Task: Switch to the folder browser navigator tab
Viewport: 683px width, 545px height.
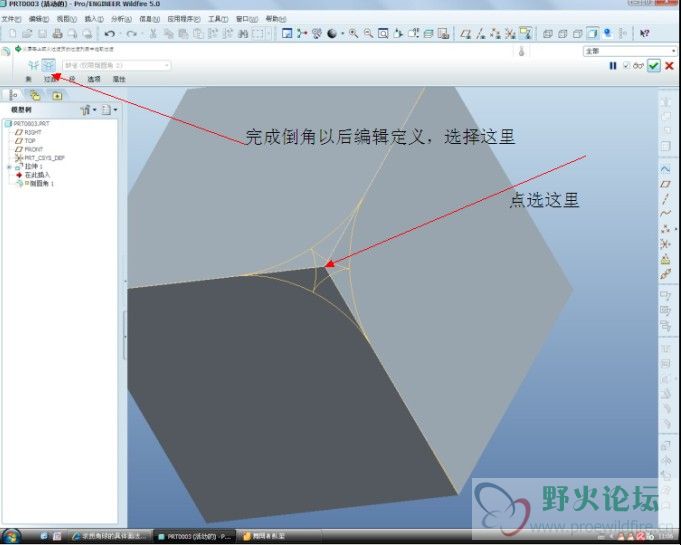Action: coord(35,95)
